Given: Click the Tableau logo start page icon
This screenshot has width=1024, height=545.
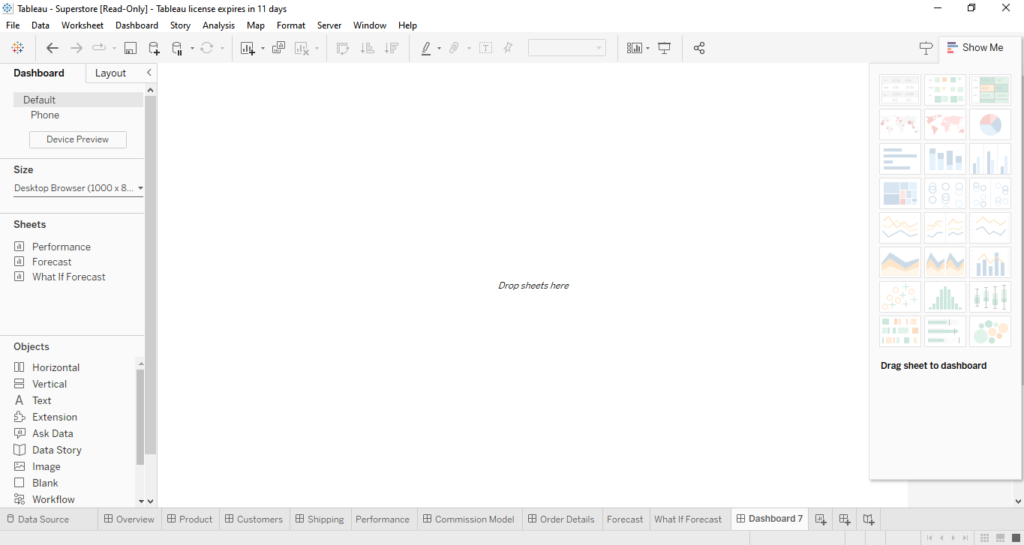Looking at the screenshot, I should tap(17, 48).
